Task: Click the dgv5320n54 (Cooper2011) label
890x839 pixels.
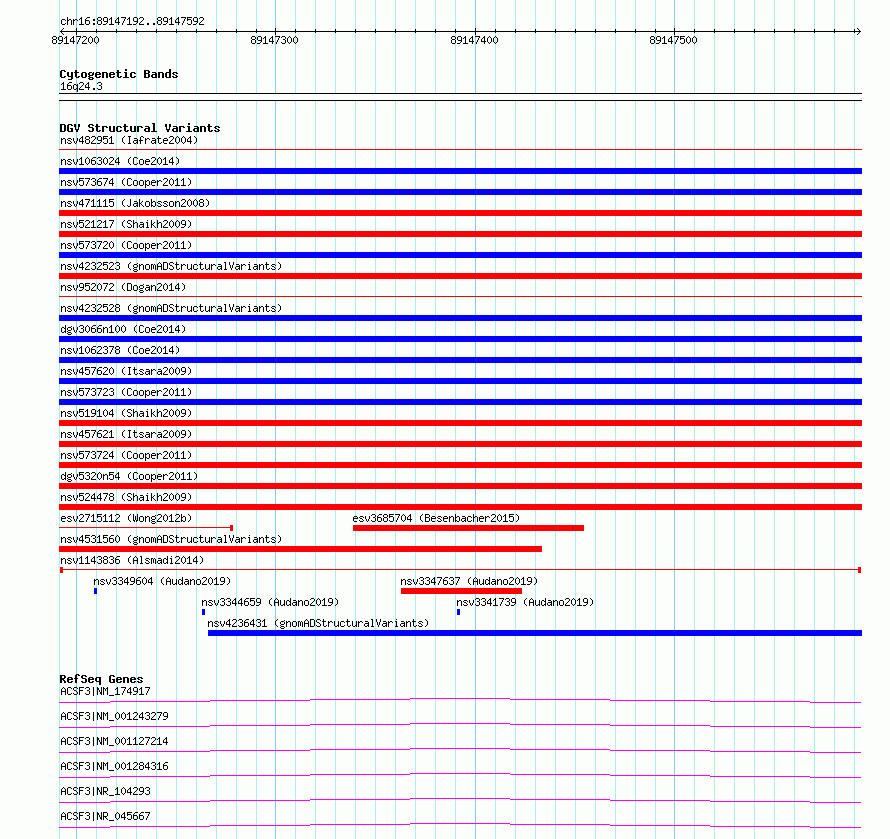Action: point(129,476)
